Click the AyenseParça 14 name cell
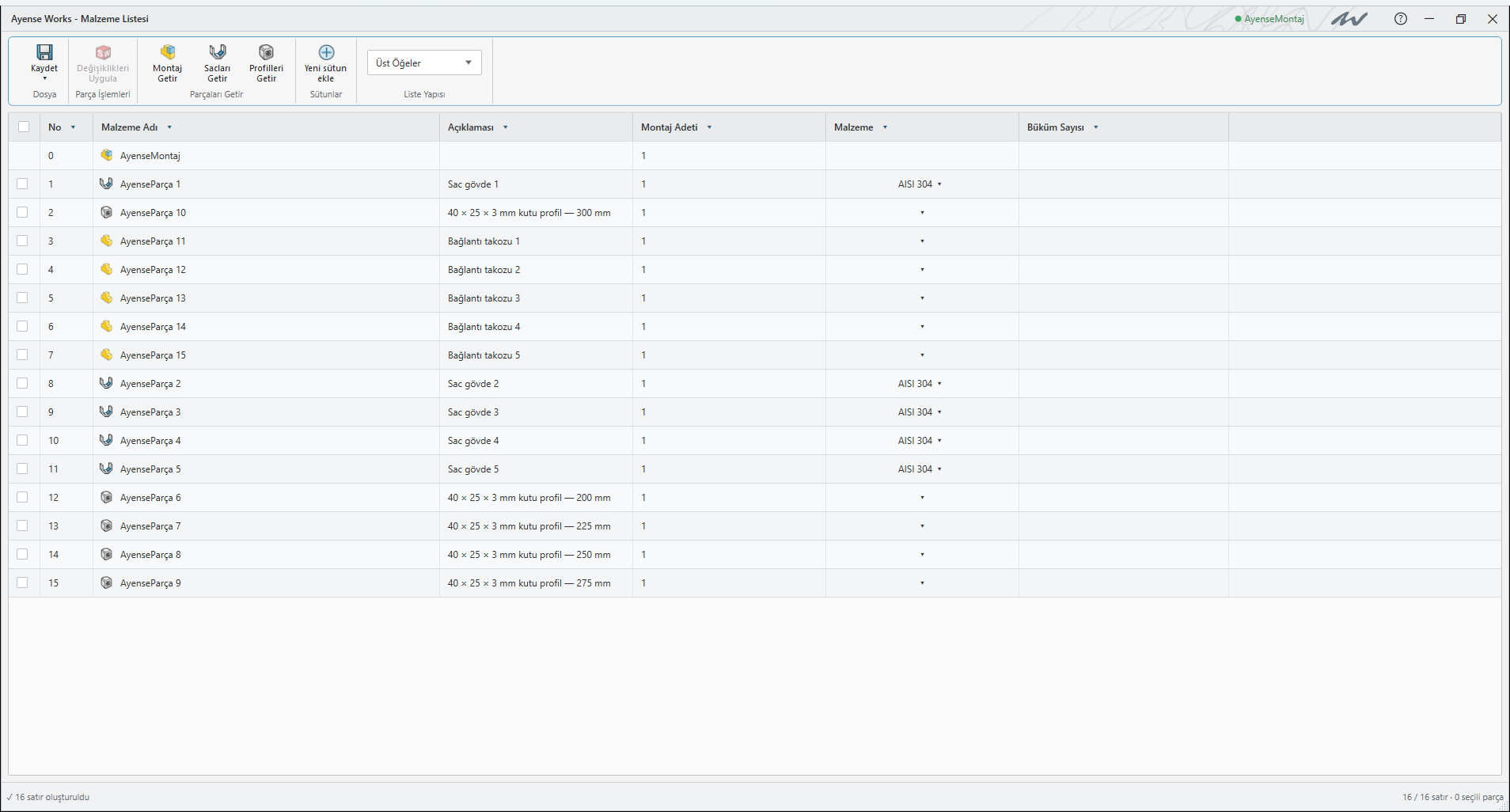The image size is (1510, 812). 266,327
